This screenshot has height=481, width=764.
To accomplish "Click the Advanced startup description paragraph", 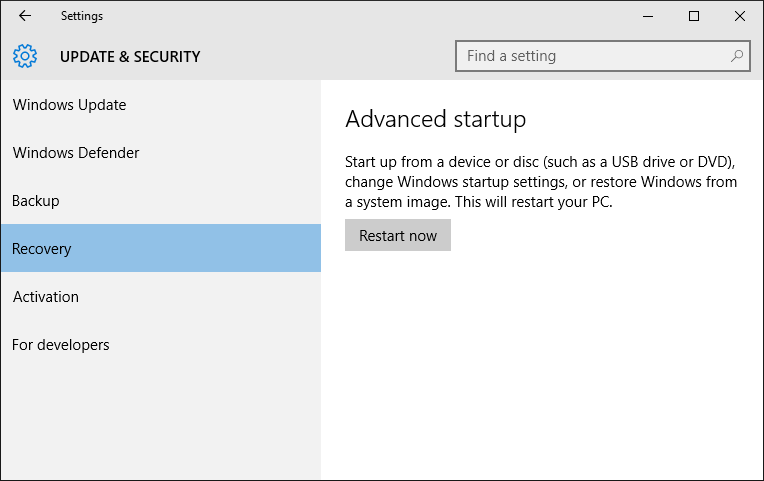I will pyautogui.click(x=540, y=182).
